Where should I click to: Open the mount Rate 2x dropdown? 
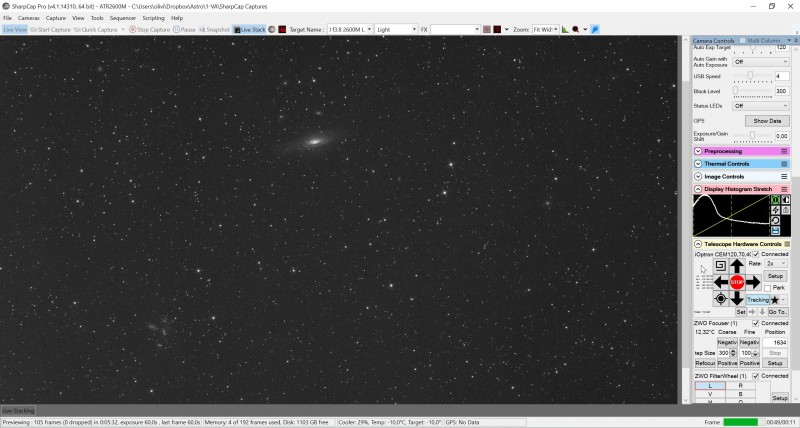click(776, 263)
